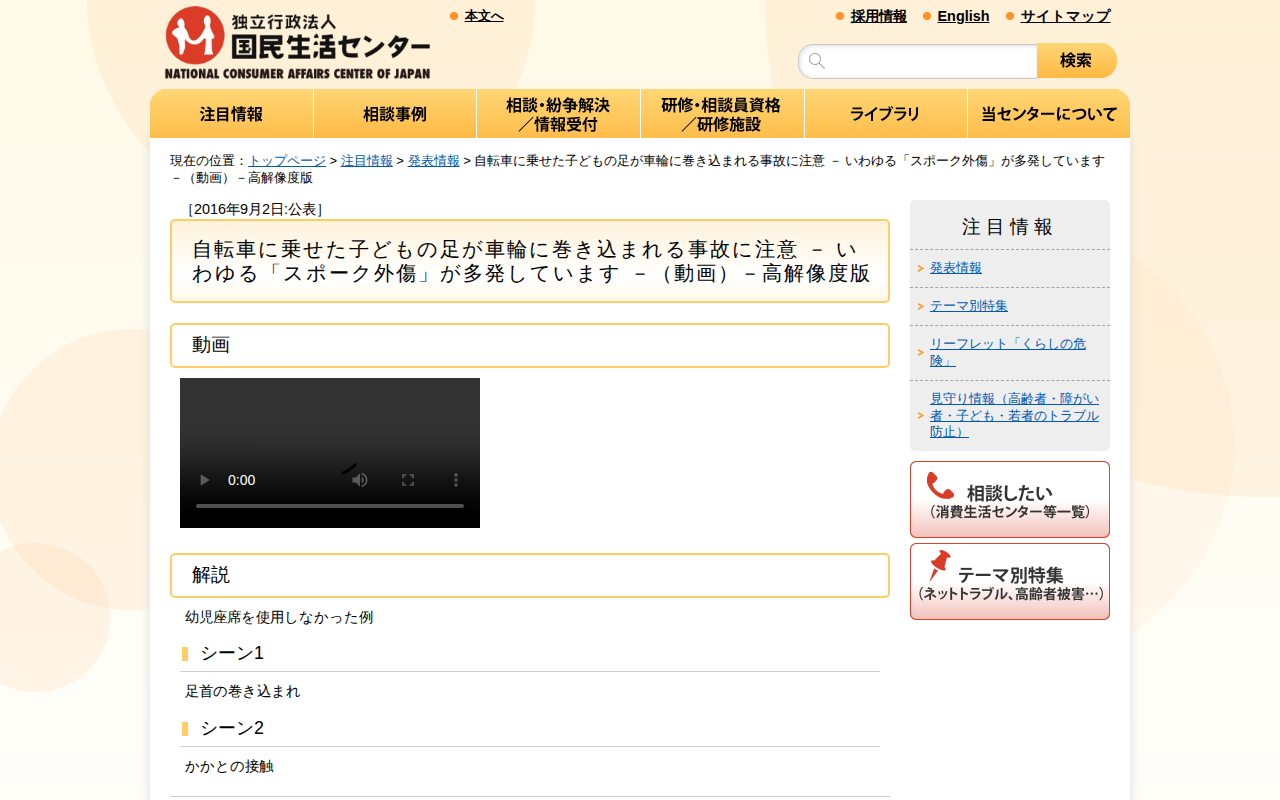This screenshot has width=1280, height=800.
Task: Open the ライブラリ navigation tab
Action: (x=885, y=114)
